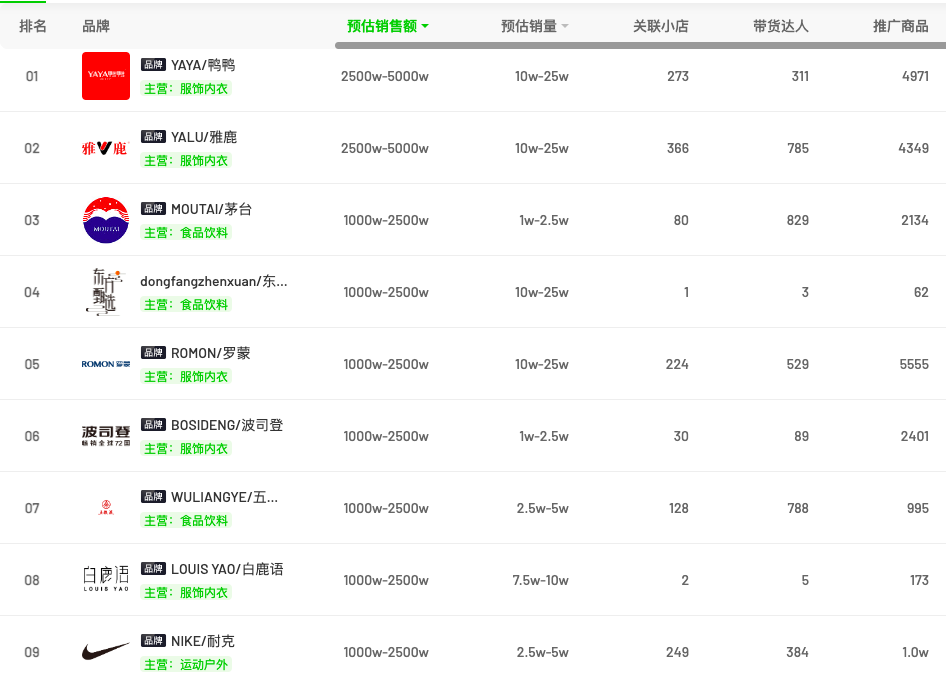The width and height of the screenshot is (946, 677).
Task: Click 2500w-5000w sales value for YAYA
Action: [x=385, y=76]
